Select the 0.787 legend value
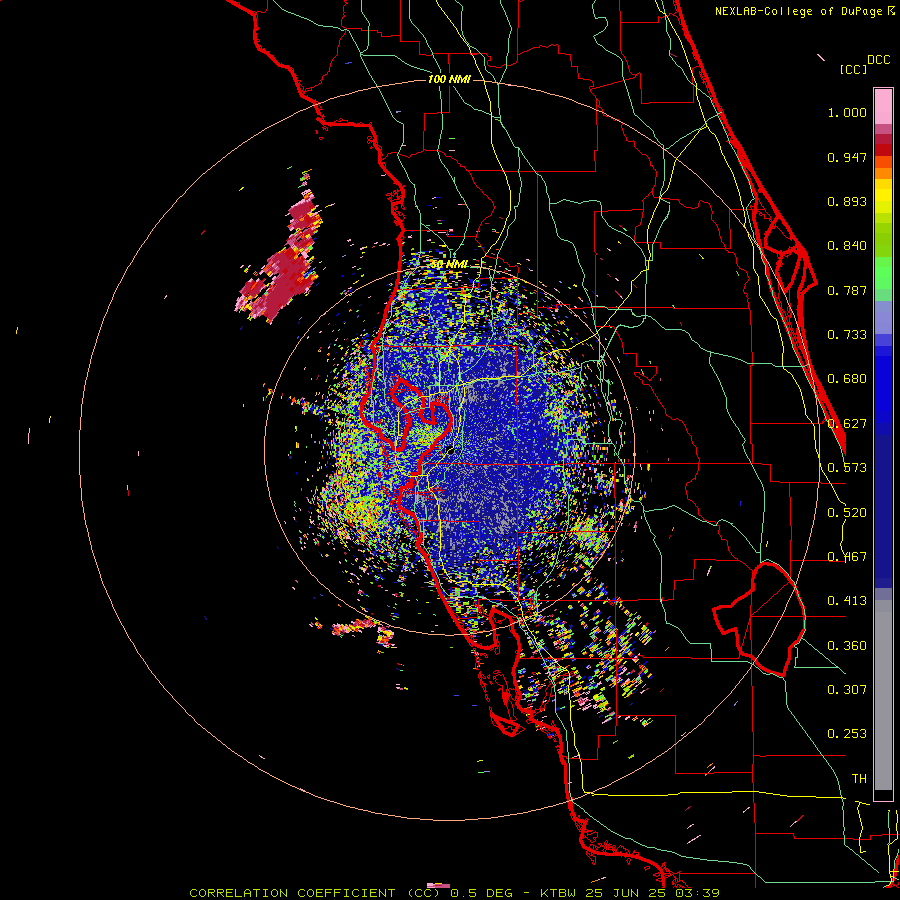Image resolution: width=900 pixels, height=900 pixels. 847,290
